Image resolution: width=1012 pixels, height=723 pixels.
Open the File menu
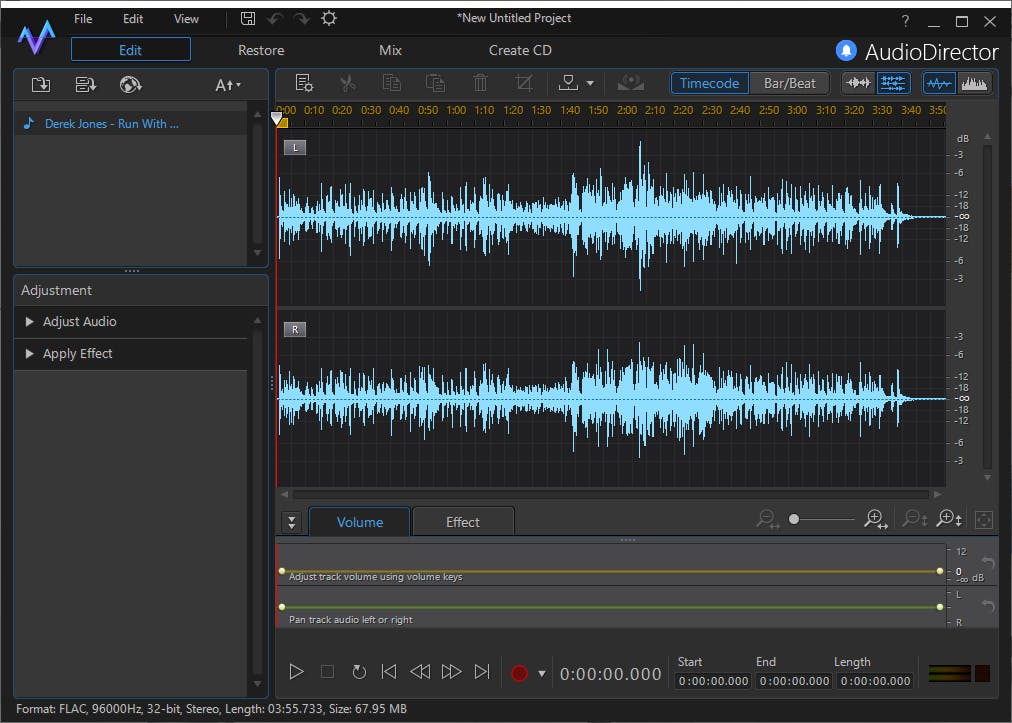(83, 19)
